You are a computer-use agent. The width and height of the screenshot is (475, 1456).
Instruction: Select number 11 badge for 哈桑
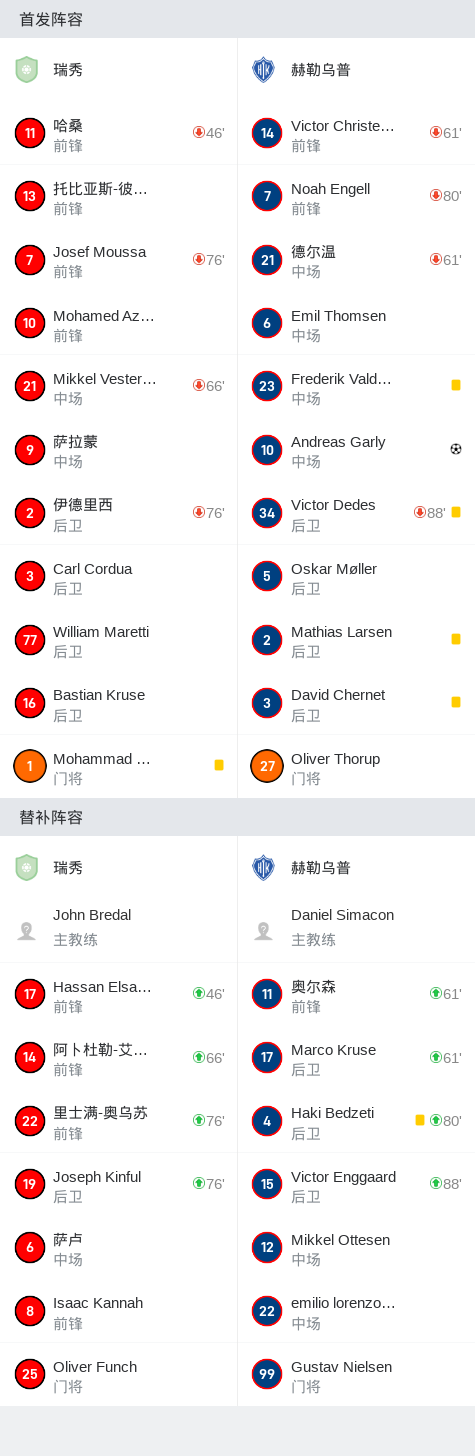point(30,133)
